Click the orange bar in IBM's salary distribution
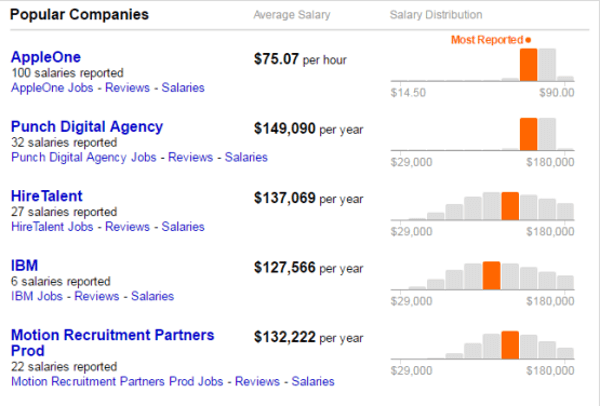The height and width of the screenshot is (406, 600). [491, 274]
